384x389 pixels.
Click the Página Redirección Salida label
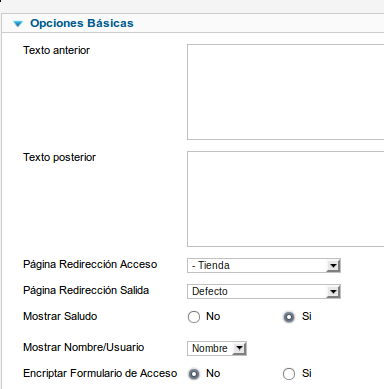click(86, 290)
